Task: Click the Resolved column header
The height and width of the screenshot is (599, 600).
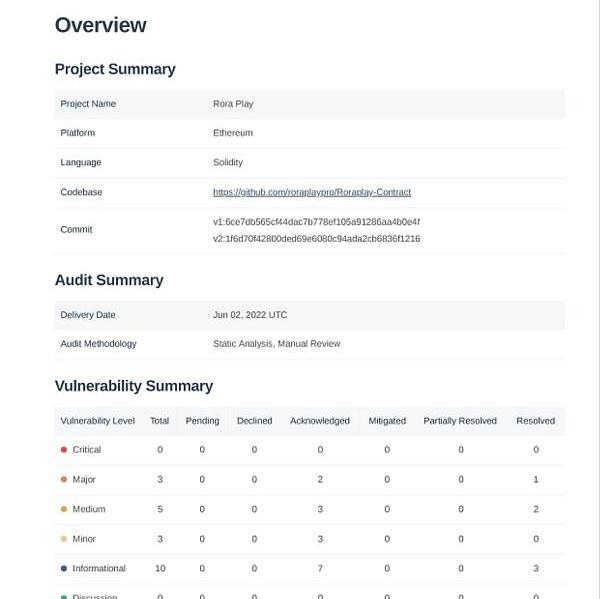Action: (535, 421)
